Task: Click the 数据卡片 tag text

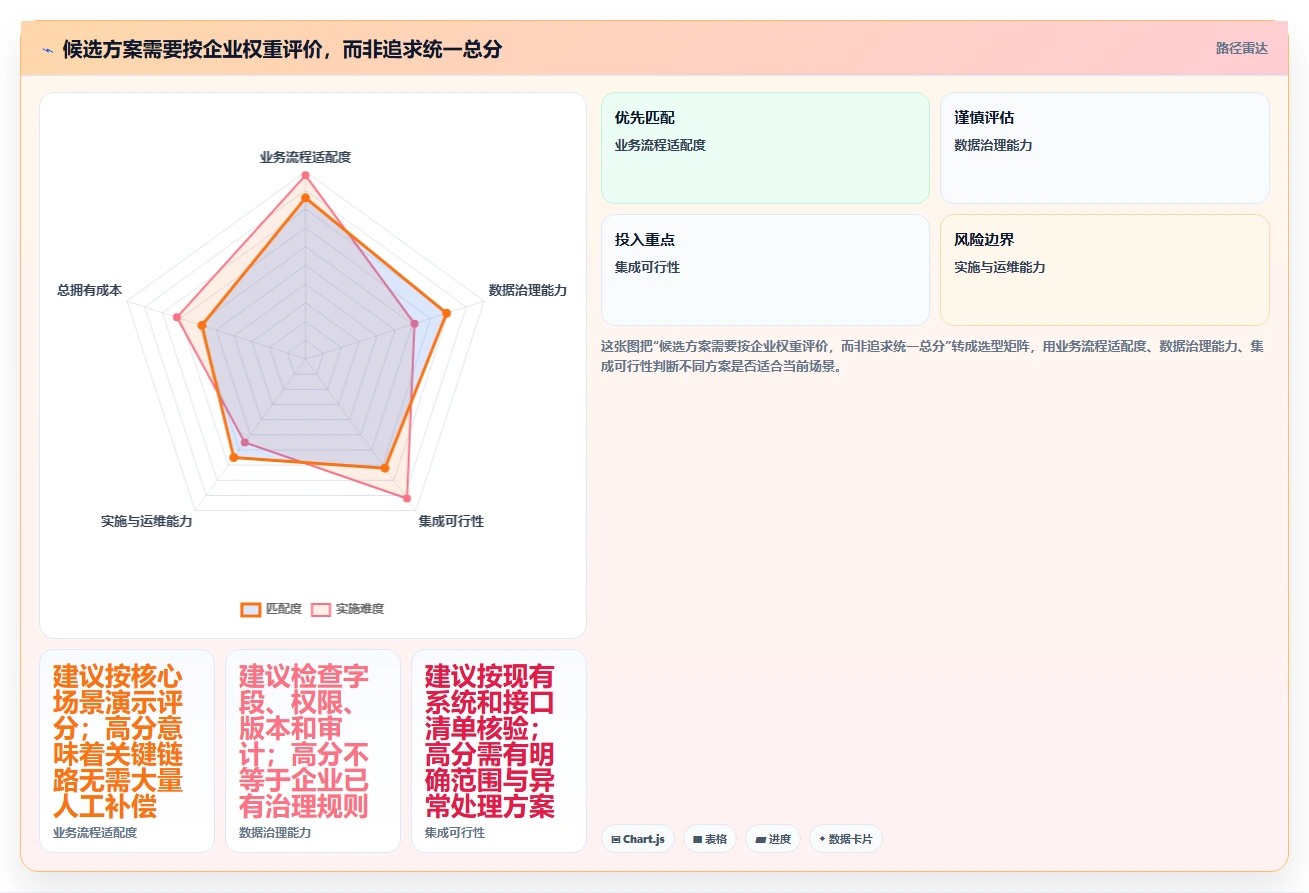Action: point(850,839)
